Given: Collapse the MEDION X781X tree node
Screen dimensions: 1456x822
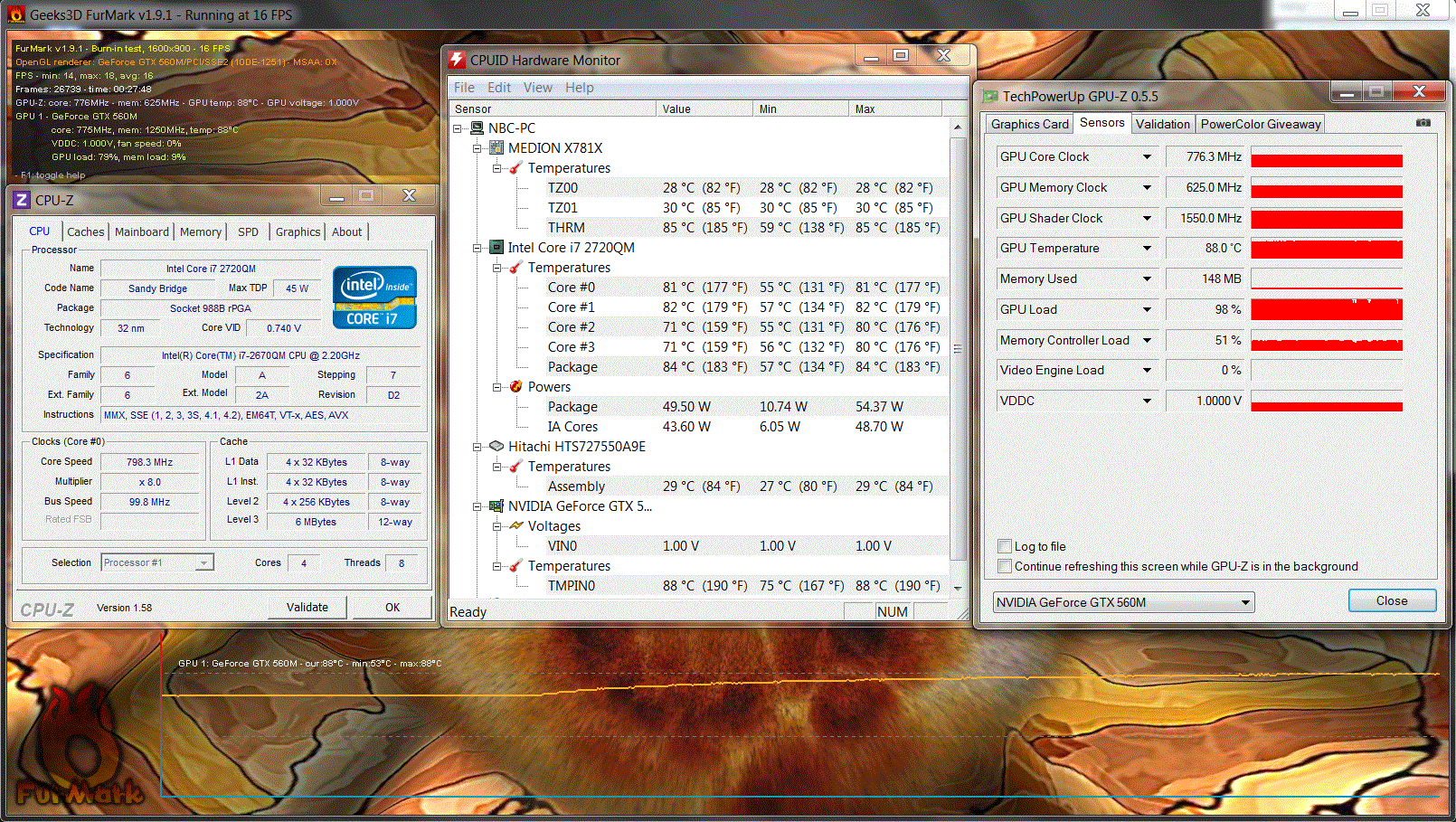Looking at the screenshot, I should pyautogui.click(x=477, y=148).
